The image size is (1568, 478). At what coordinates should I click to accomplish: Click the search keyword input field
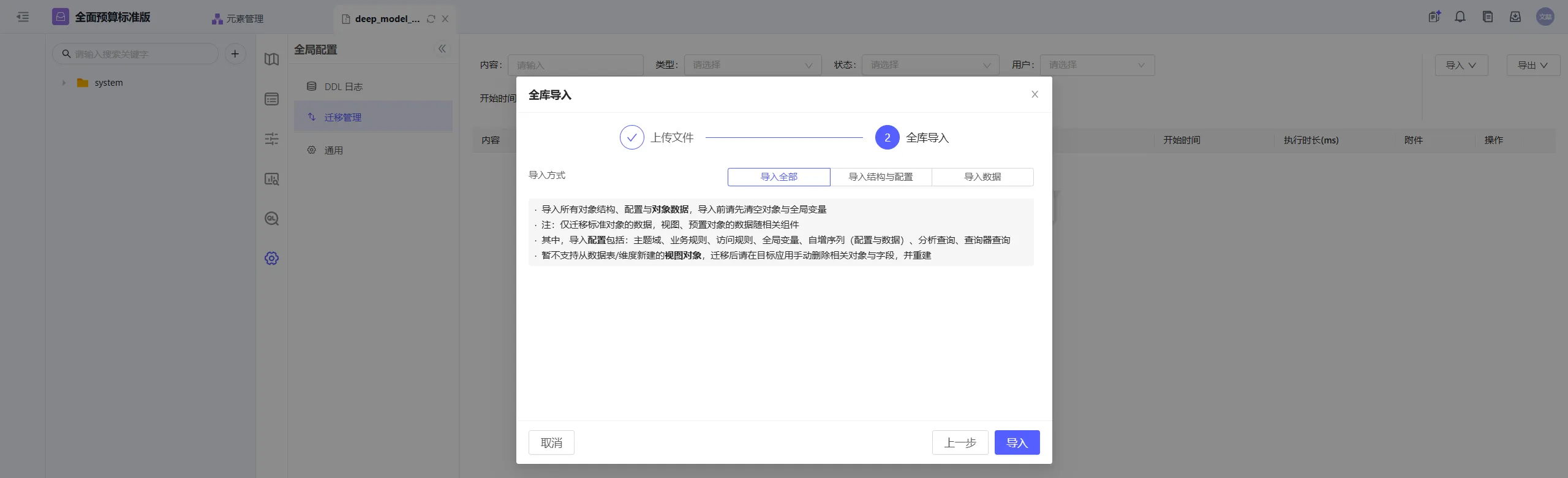point(141,54)
